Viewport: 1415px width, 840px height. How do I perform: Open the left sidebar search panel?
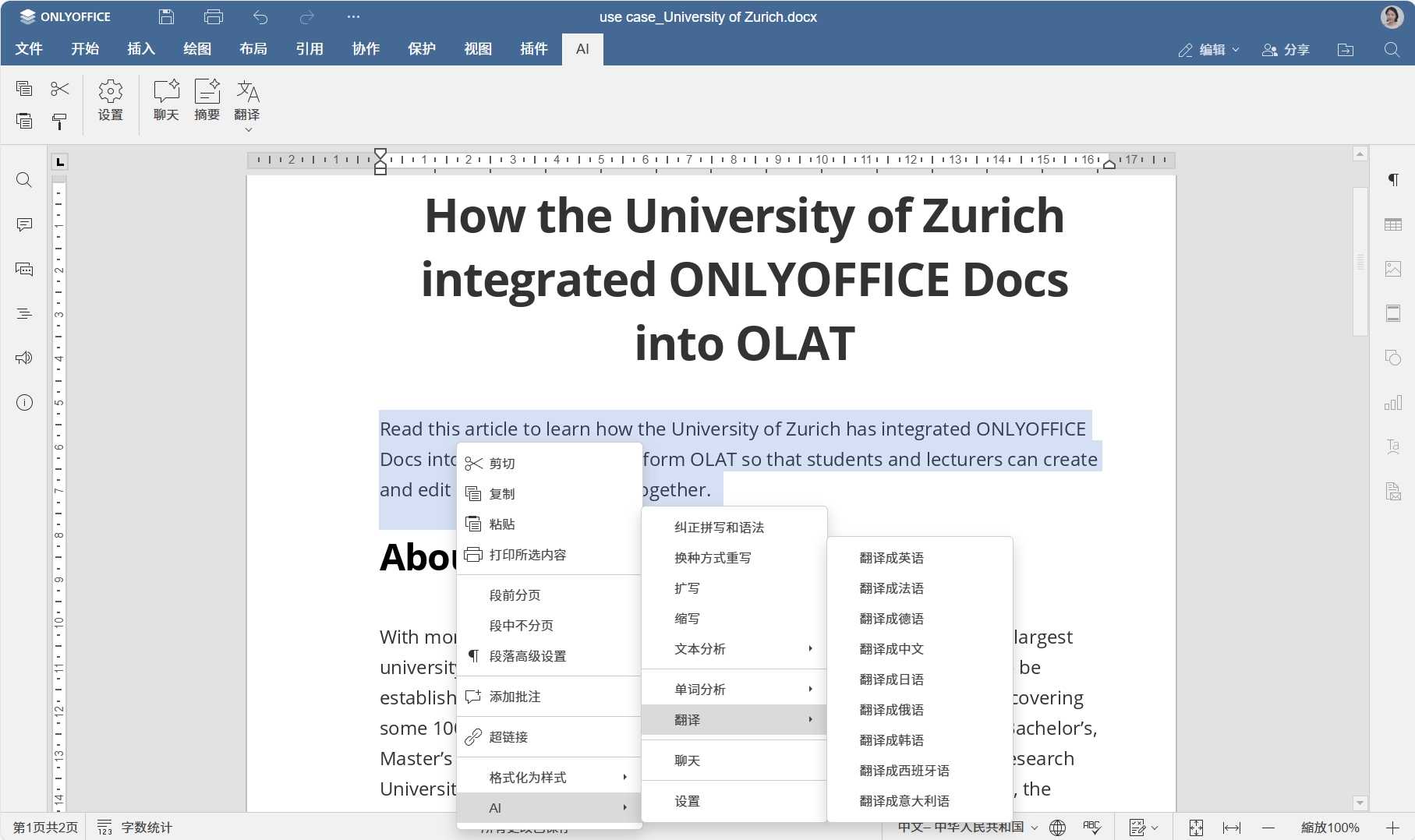pos(24,180)
